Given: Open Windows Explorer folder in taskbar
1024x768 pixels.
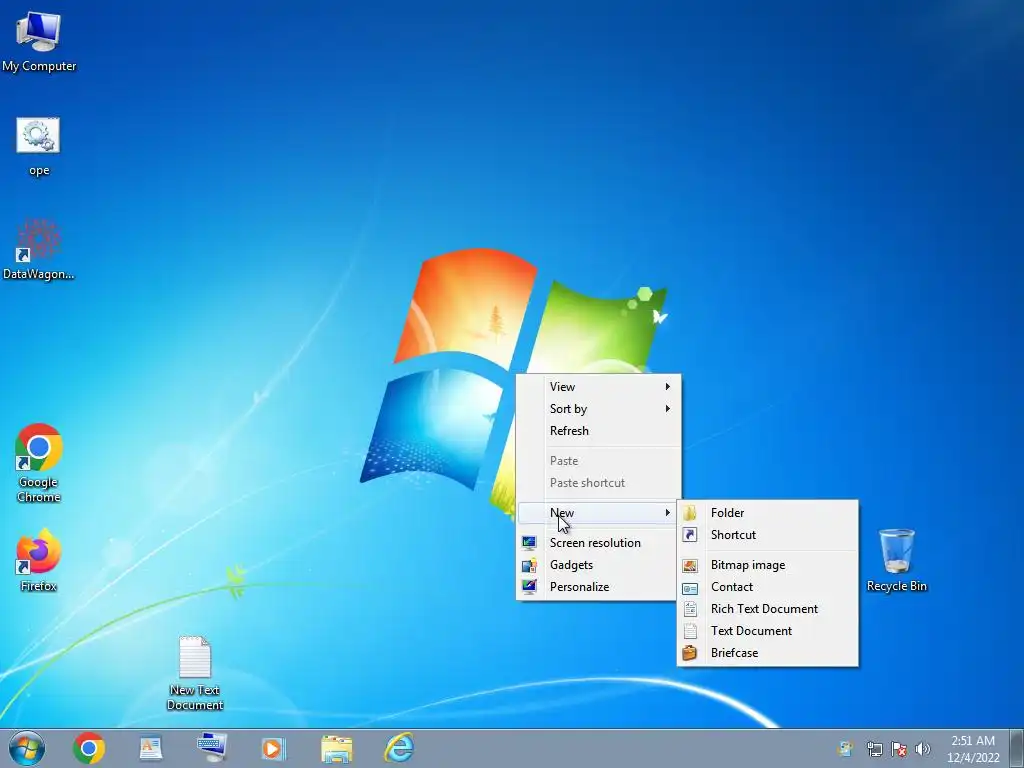Looking at the screenshot, I should pos(337,748).
